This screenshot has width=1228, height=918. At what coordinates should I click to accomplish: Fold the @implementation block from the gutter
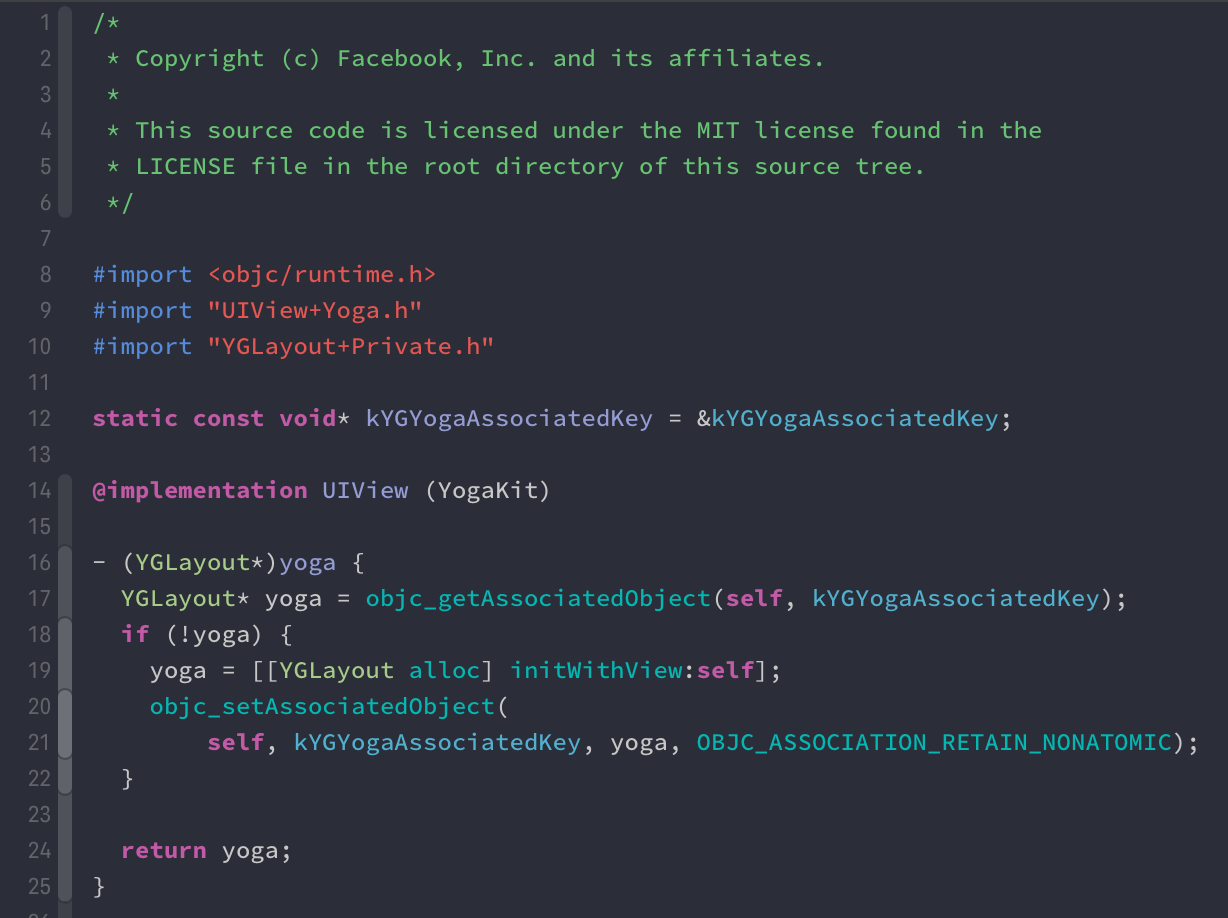click(x=65, y=490)
